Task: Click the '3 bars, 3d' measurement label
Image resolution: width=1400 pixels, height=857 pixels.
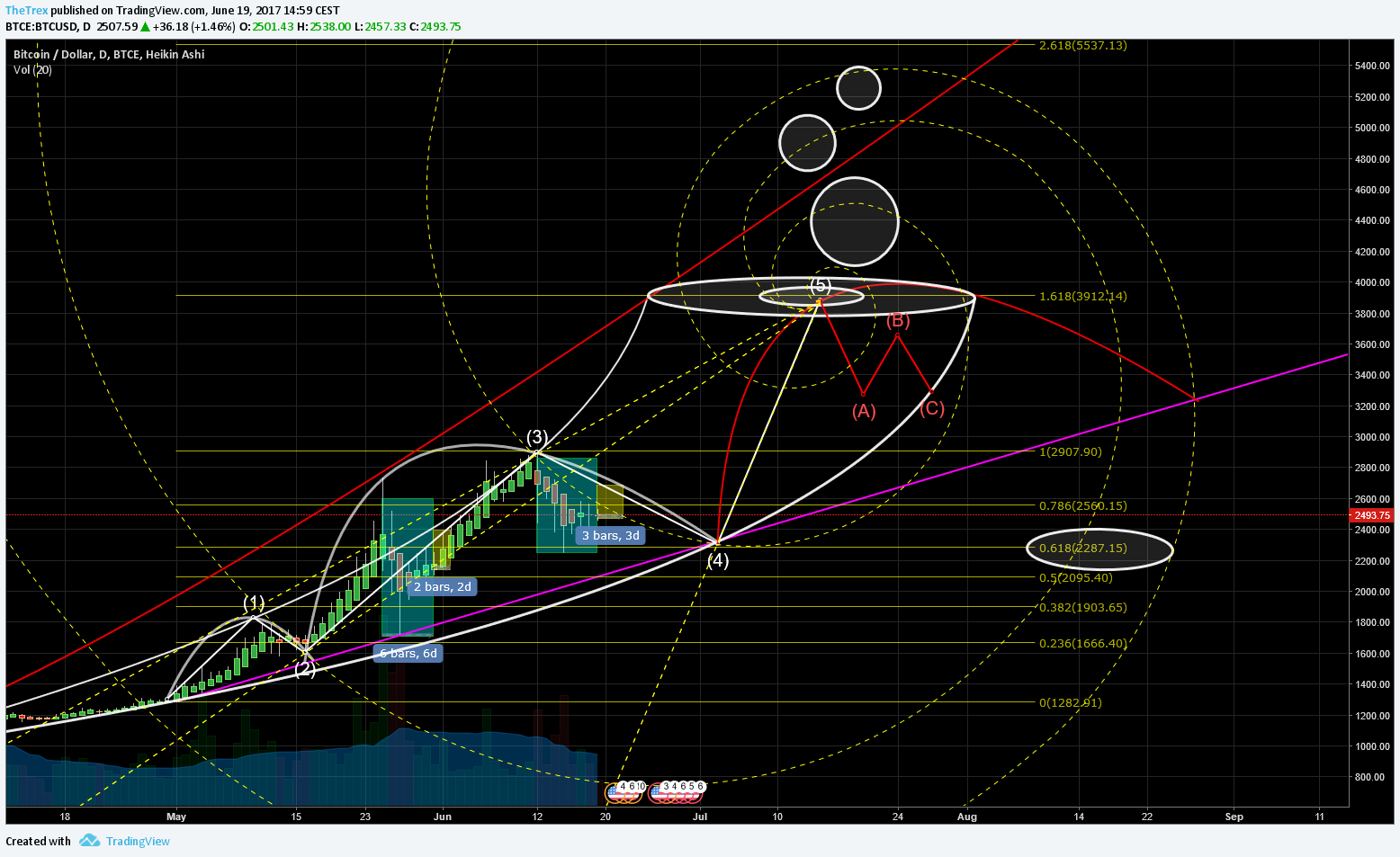Action: point(610,535)
